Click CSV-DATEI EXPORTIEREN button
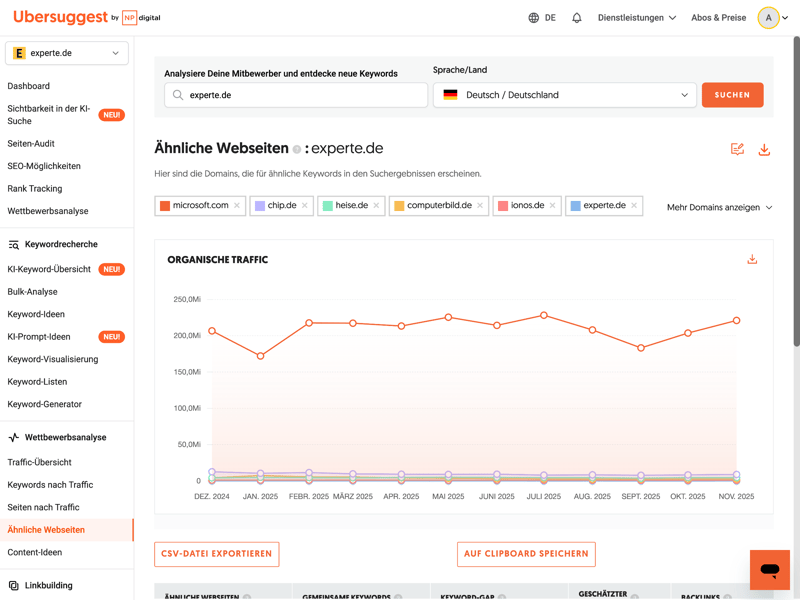The height and width of the screenshot is (600, 800). pos(217,554)
